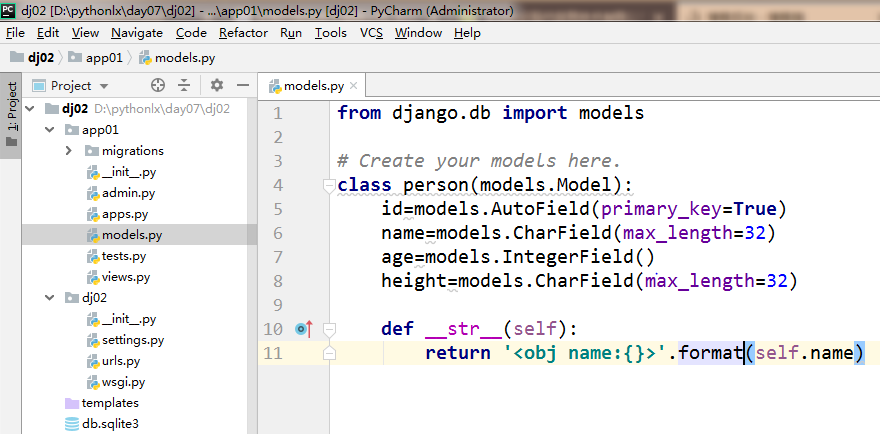The height and width of the screenshot is (434, 880).
Task: Click on '__str__' method name
Action: (463, 328)
